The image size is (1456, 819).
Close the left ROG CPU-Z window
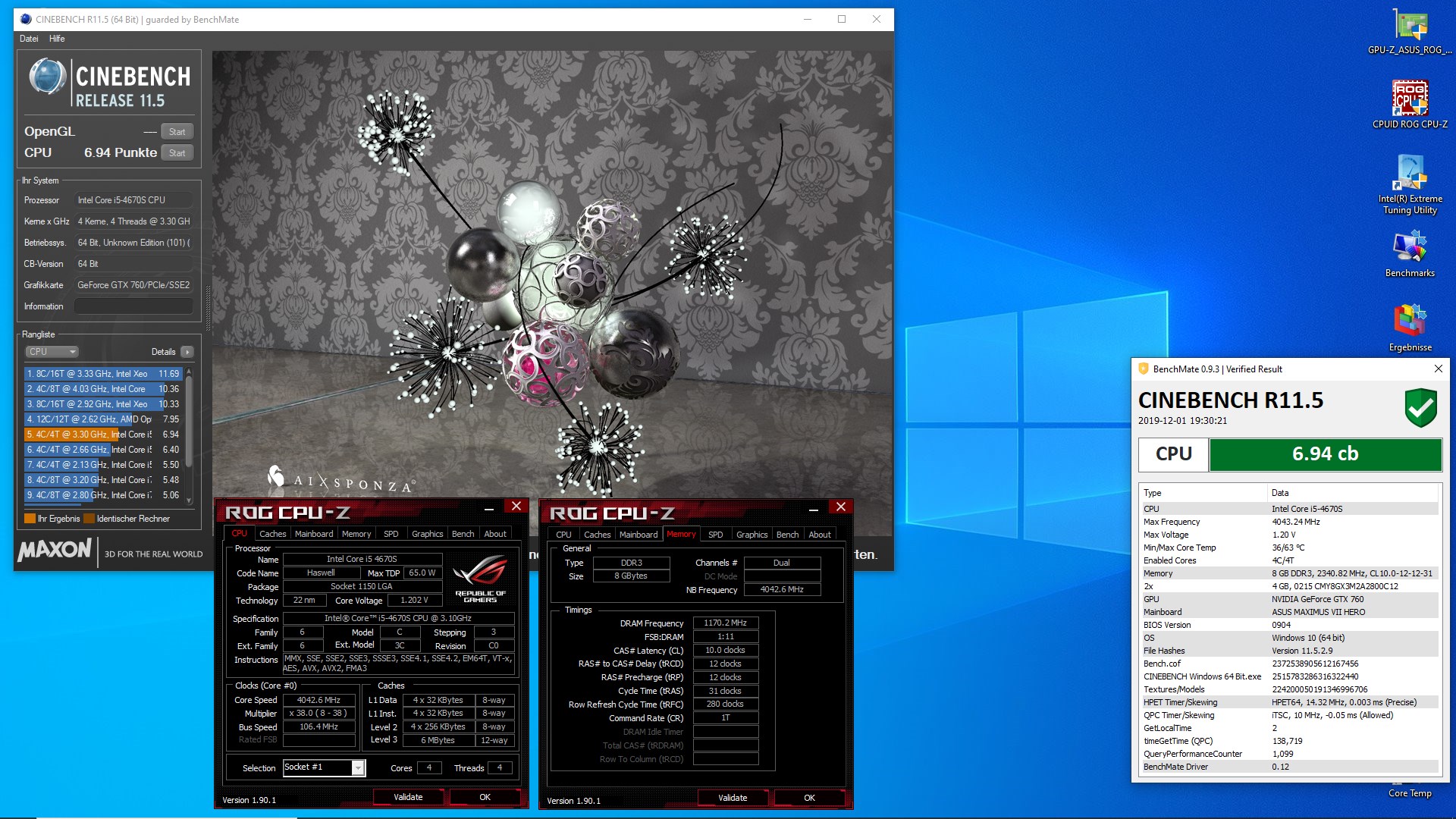tap(516, 506)
